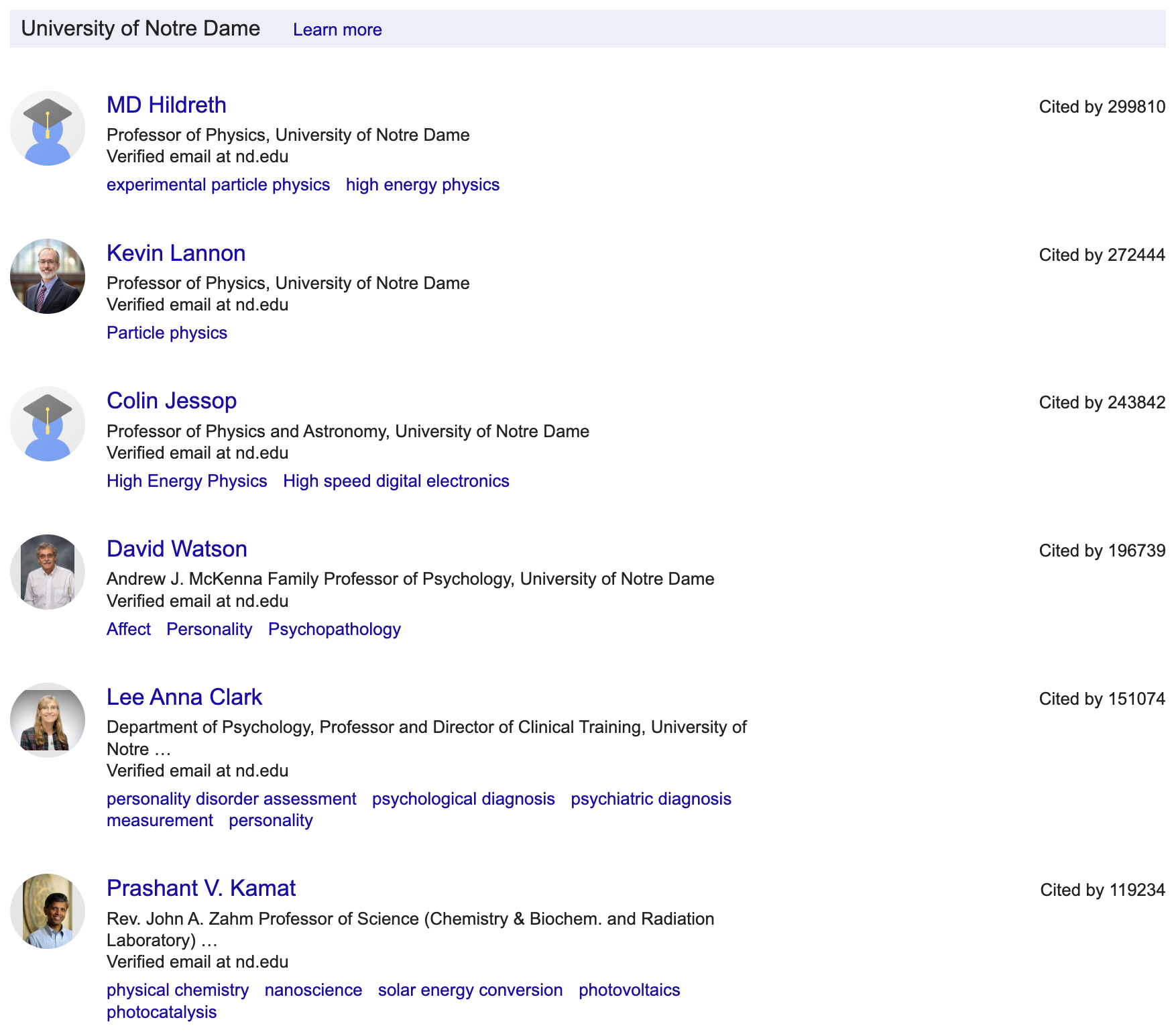Select the high energy physics tag under Hildreth
Image resolution: width=1176 pixels, height=1032 pixels.
point(422,184)
